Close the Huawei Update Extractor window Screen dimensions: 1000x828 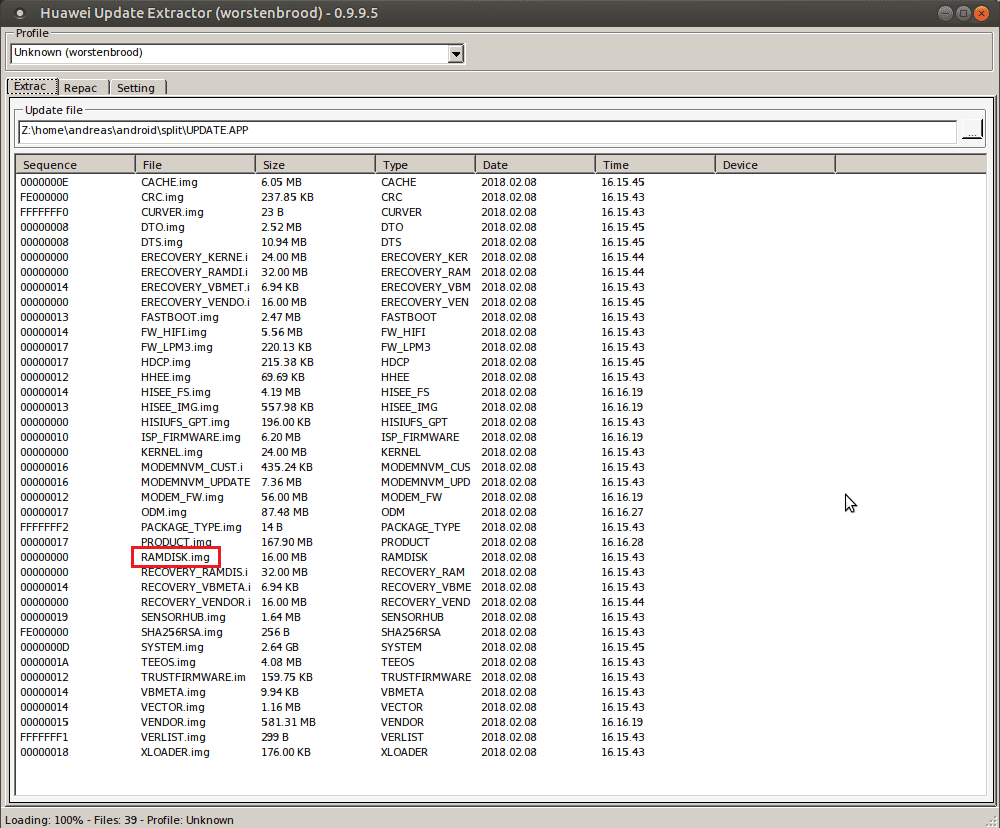[982, 13]
